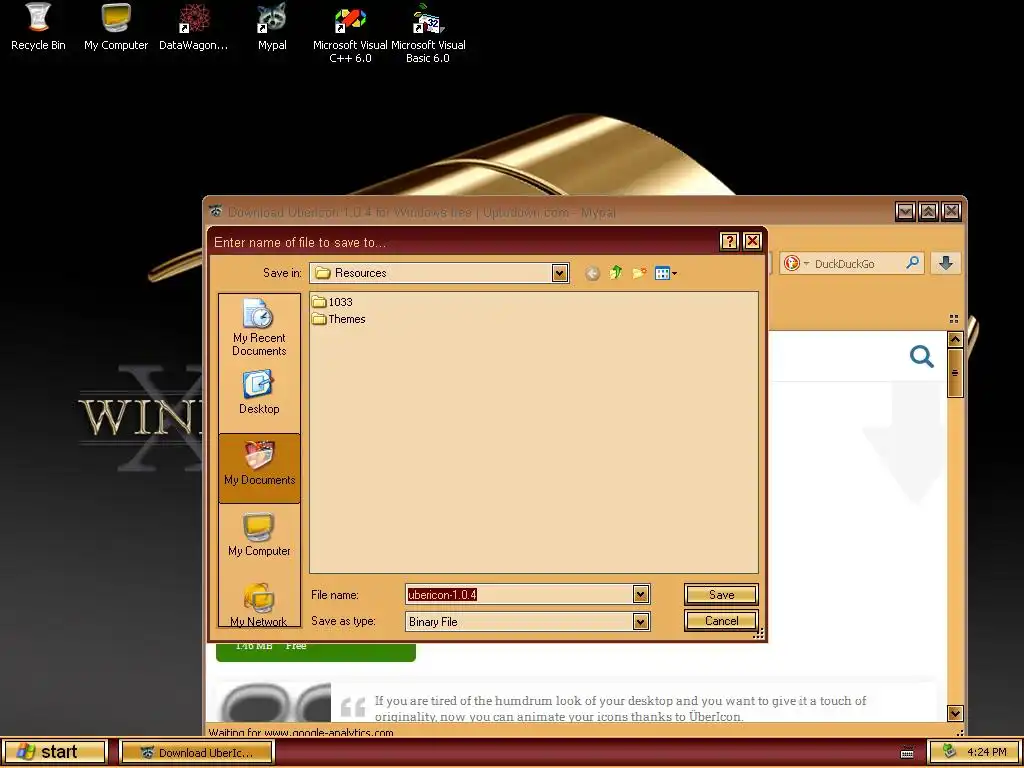Image resolution: width=1024 pixels, height=768 pixels.
Task: Select Microsoft Visual C++ 6.0 shortcut
Action: coord(350,33)
